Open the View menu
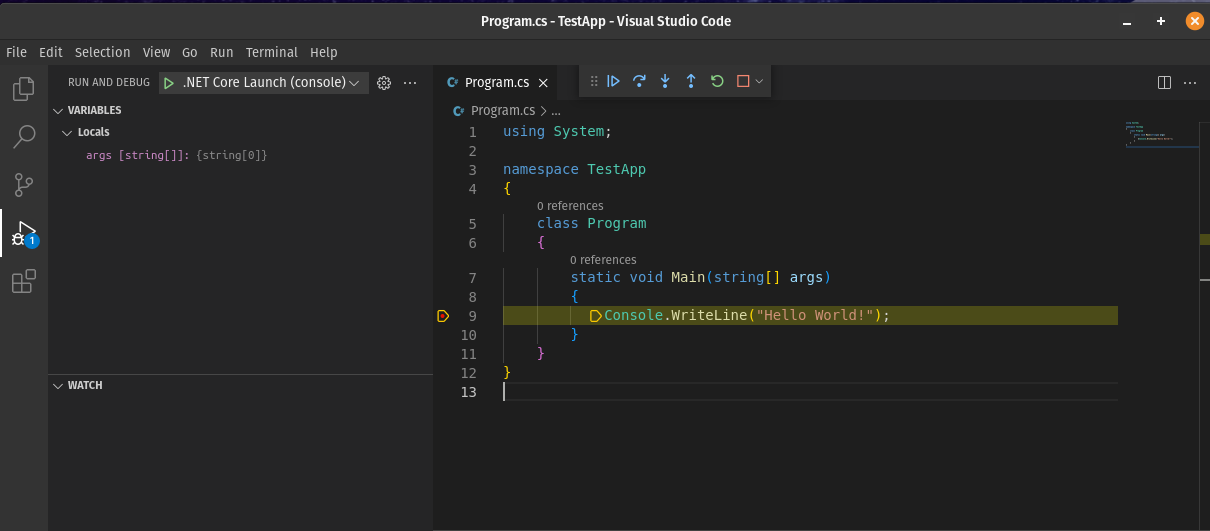Image resolution: width=1210 pixels, height=531 pixels. 157,52
